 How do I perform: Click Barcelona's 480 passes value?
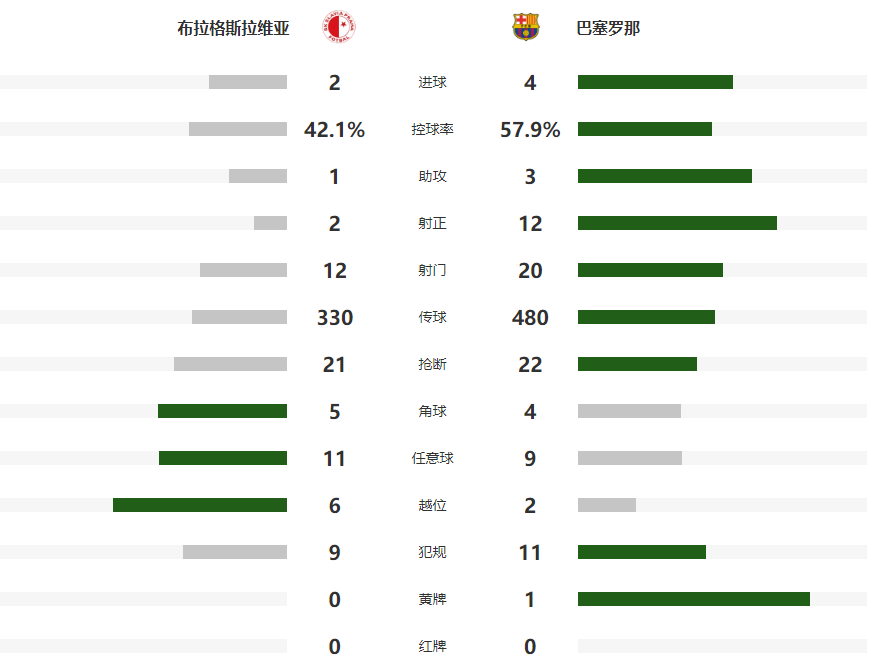tap(530, 318)
